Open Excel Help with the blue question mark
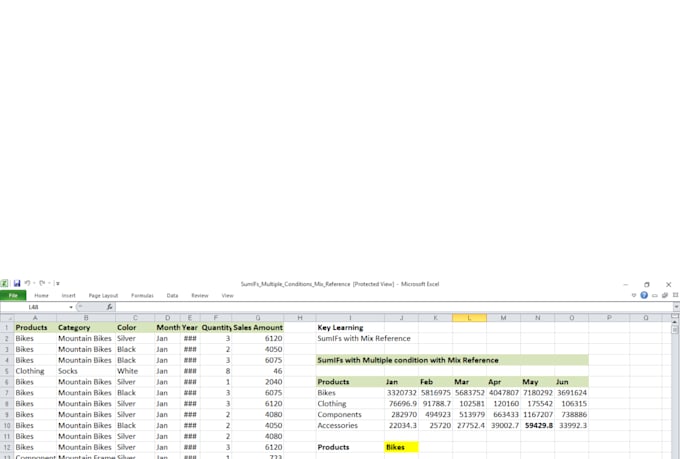Image resolution: width=680 pixels, height=459 pixels. (644, 295)
